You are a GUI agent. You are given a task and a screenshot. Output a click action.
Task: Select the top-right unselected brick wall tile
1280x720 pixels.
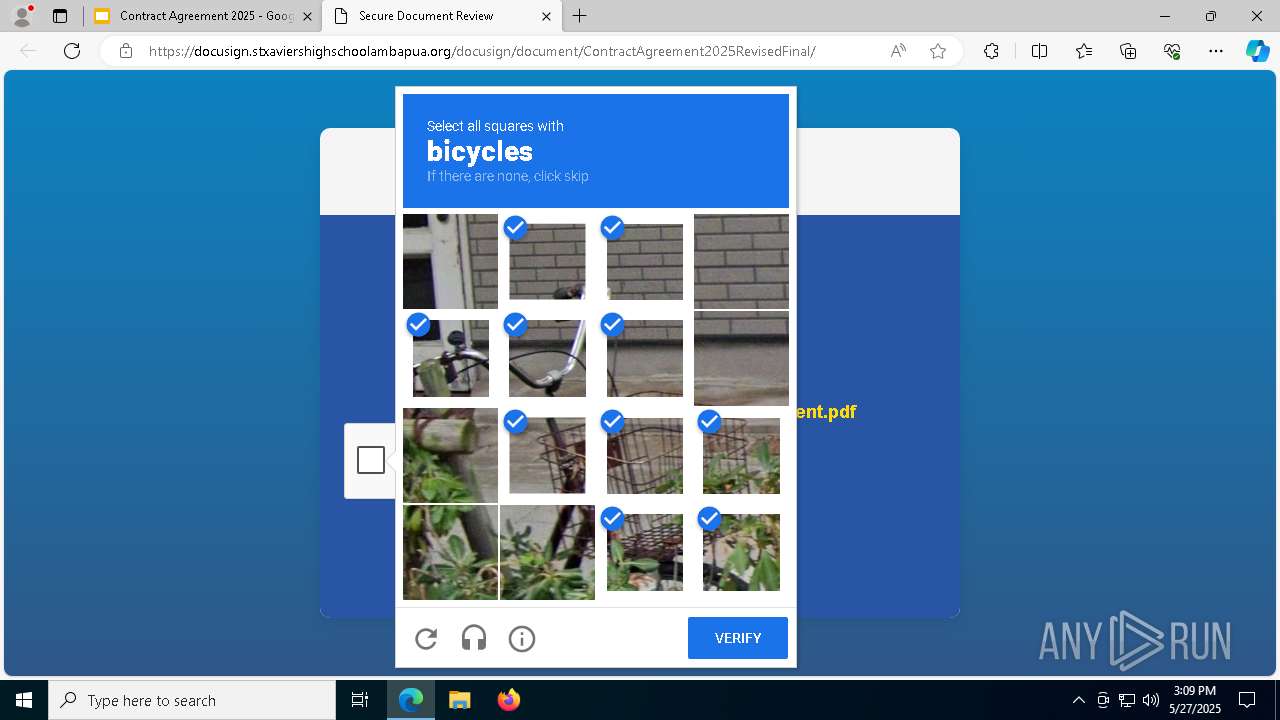coord(741,261)
